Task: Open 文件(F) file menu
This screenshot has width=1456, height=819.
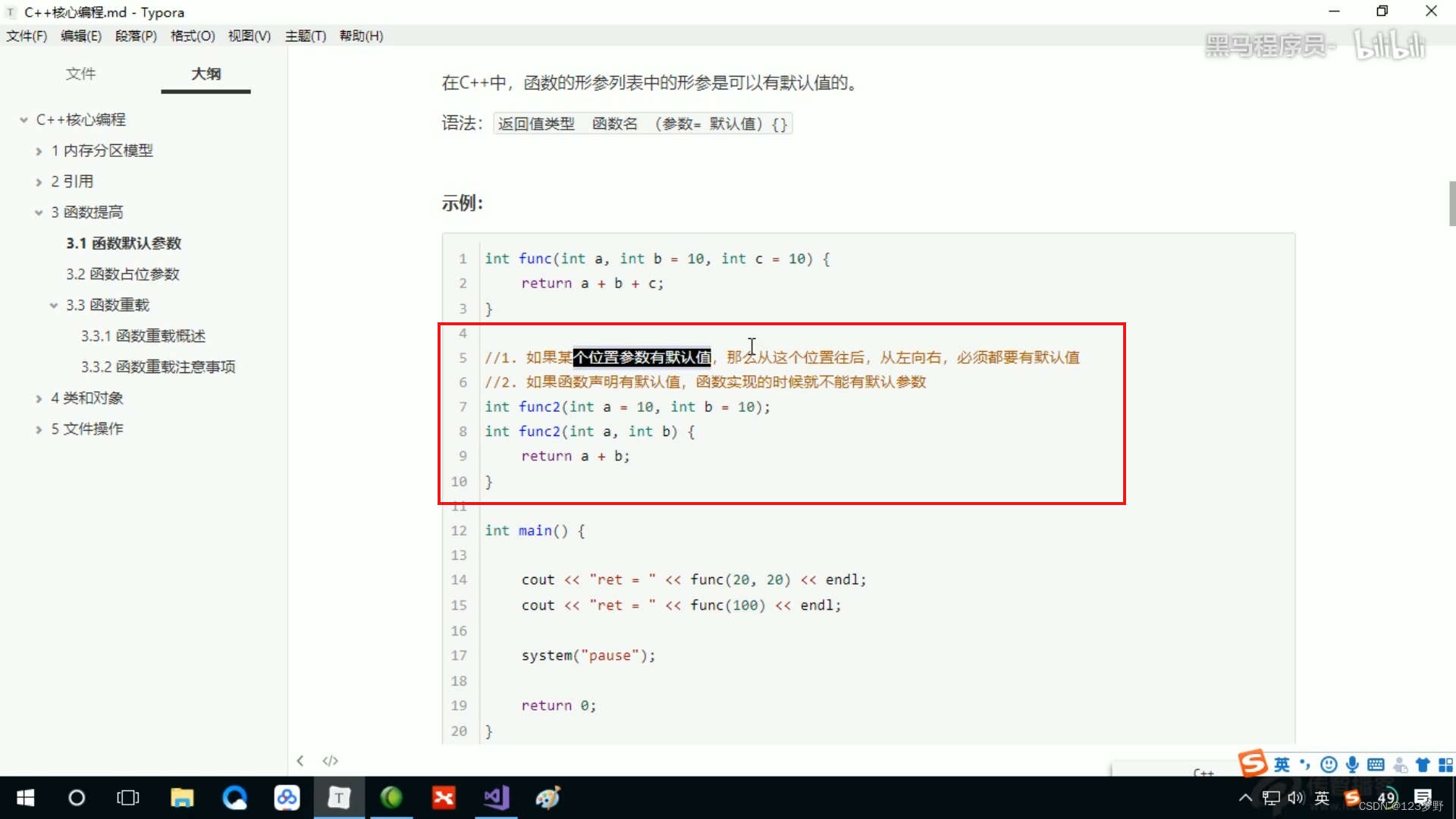Action: [26, 36]
